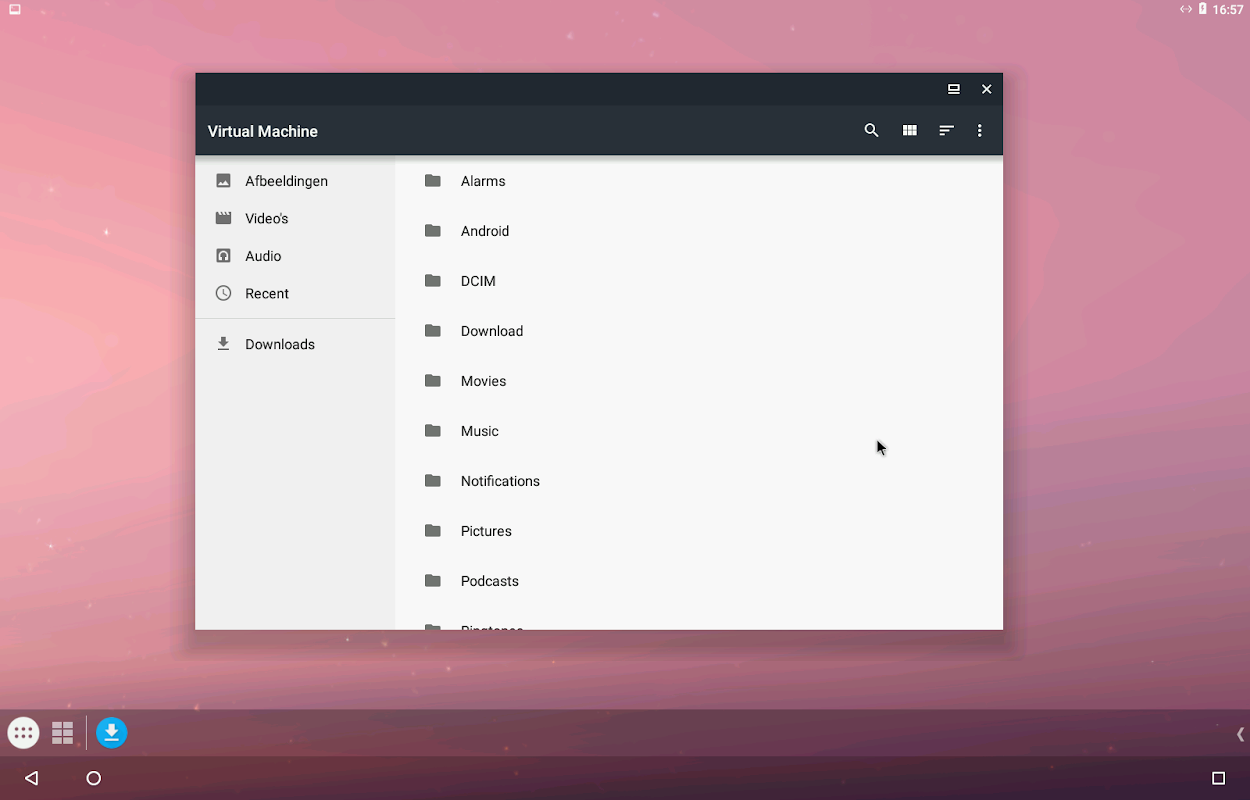Image resolution: width=1250 pixels, height=800 pixels.
Task: Select Audio using its headphone icon
Action: pyautogui.click(x=222, y=255)
